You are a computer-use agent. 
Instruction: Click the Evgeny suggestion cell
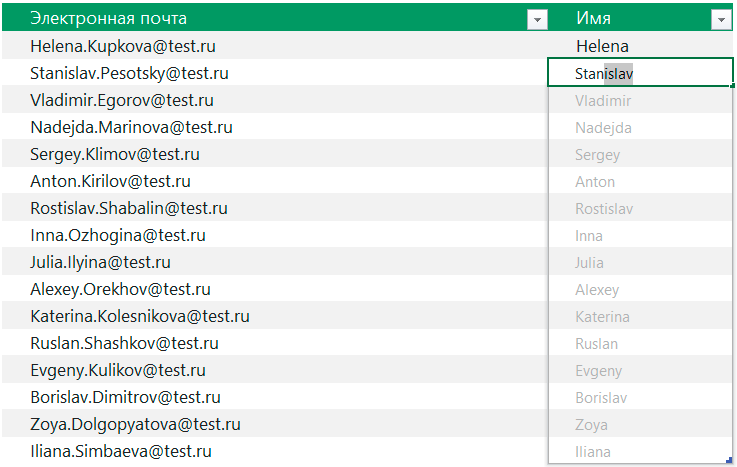641,370
